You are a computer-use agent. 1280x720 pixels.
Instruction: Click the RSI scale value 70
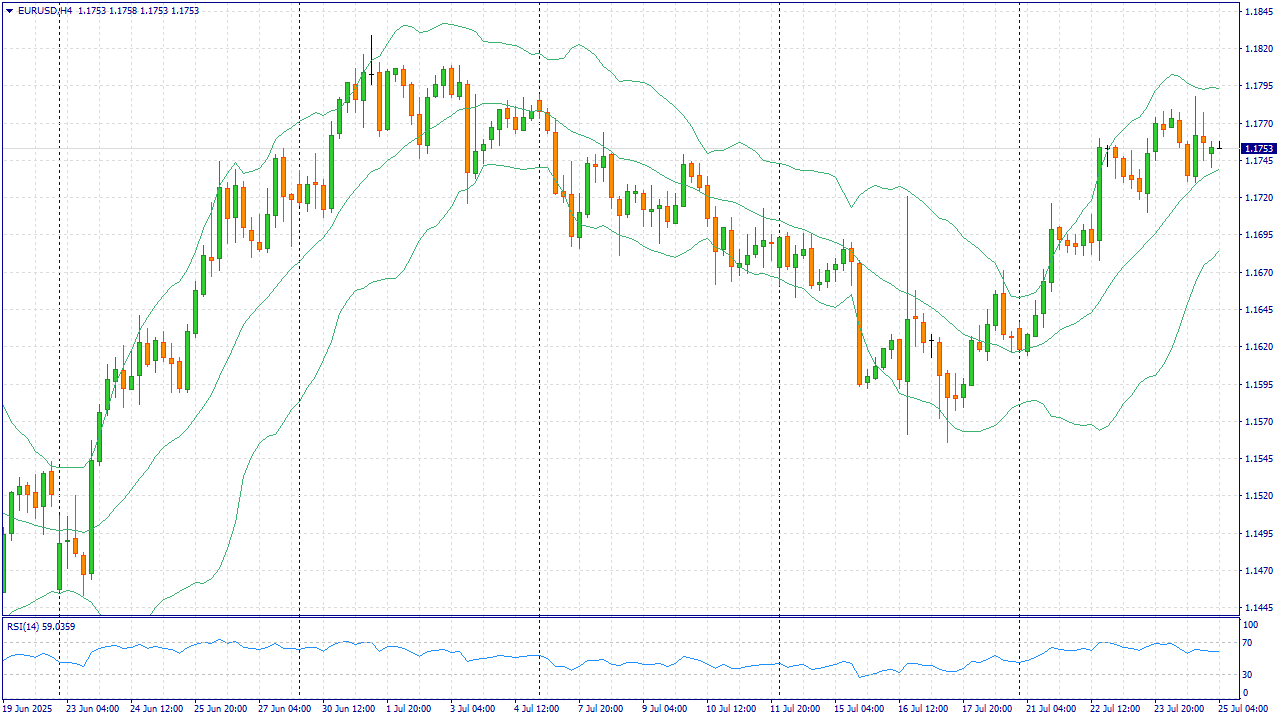click(x=1246, y=645)
